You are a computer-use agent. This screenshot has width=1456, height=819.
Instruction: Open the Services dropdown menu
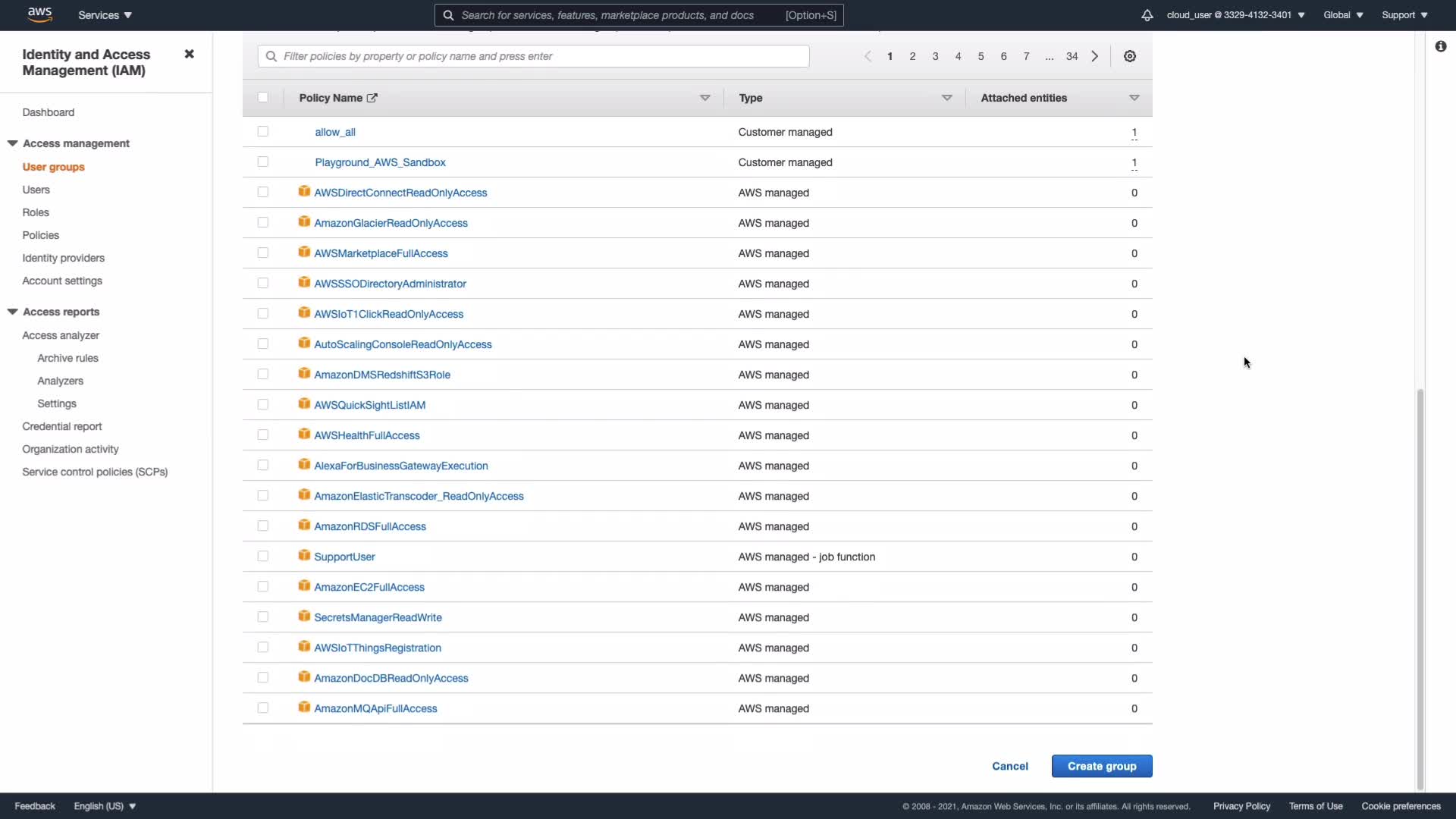coord(105,15)
